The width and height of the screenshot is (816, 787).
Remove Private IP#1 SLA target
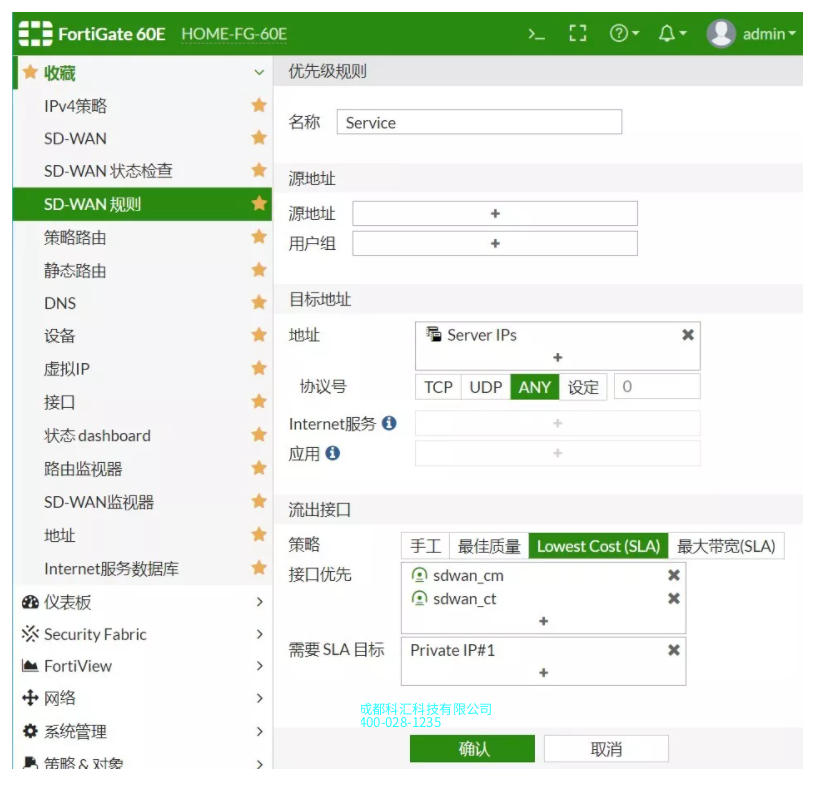[674, 650]
